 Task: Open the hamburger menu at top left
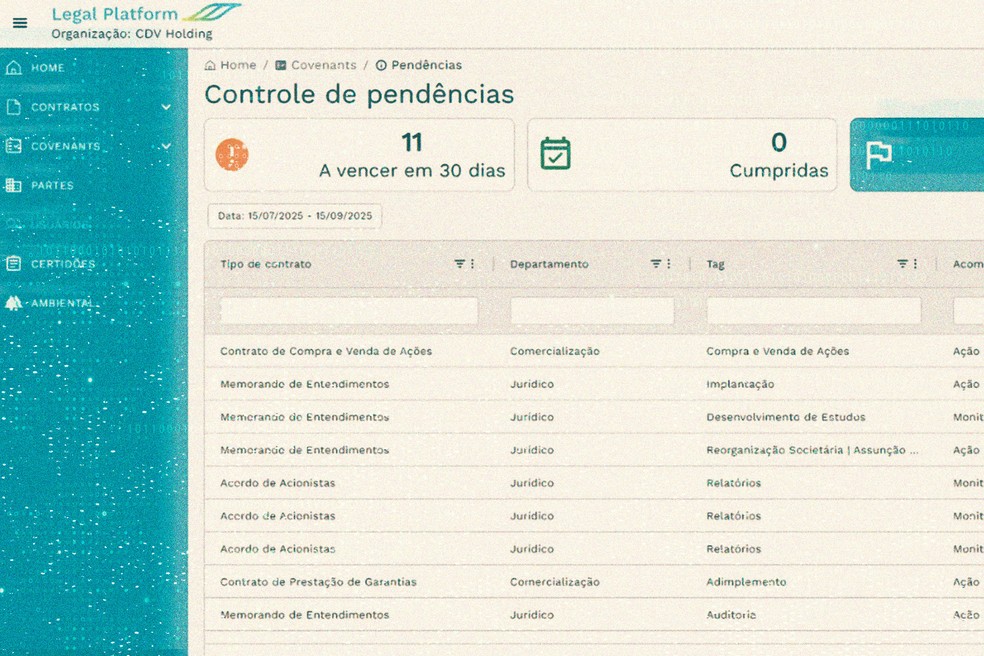click(20, 24)
